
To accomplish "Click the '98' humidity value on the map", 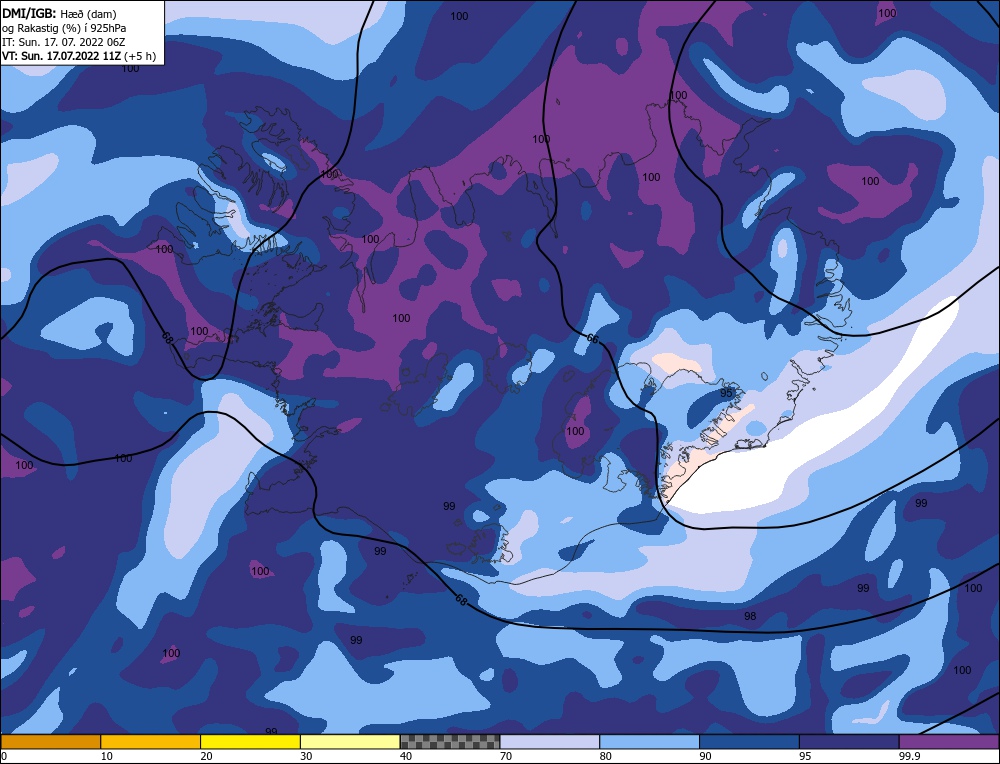I will [750, 616].
